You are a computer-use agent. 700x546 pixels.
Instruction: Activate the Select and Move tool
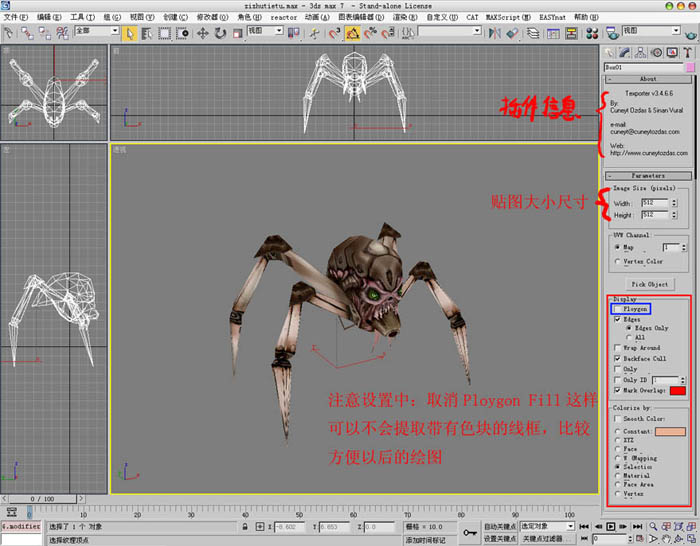click(x=203, y=33)
